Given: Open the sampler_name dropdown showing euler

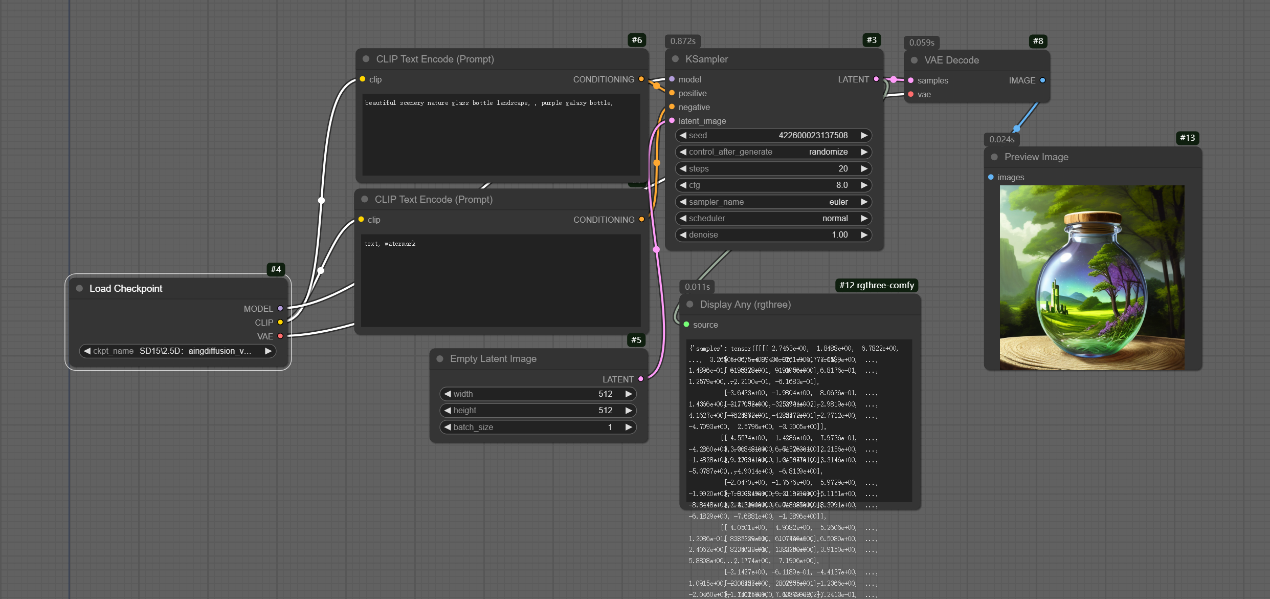Looking at the screenshot, I should [x=774, y=202].
